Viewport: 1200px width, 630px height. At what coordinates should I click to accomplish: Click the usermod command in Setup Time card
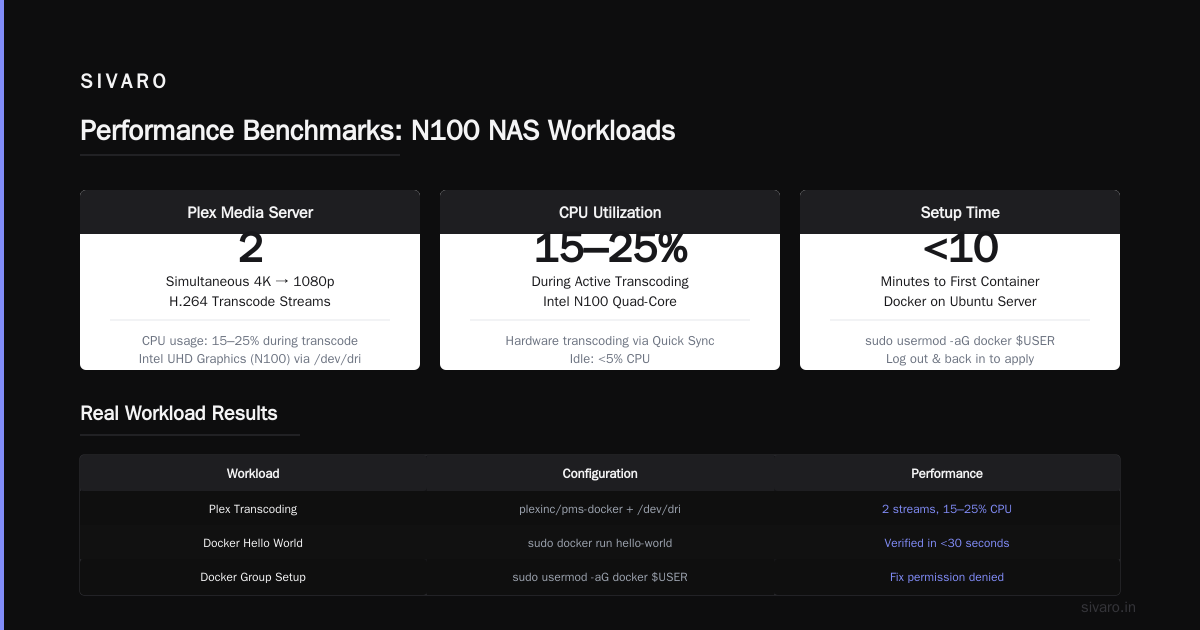960,341
